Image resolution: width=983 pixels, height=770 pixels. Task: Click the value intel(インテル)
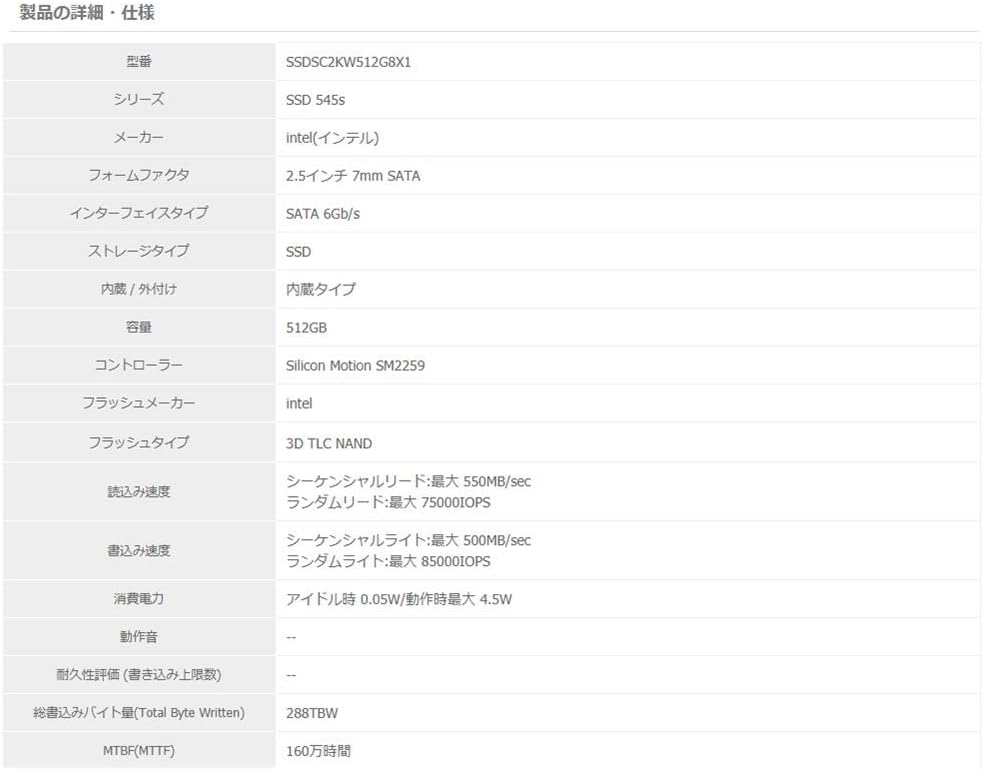[332, 138]
